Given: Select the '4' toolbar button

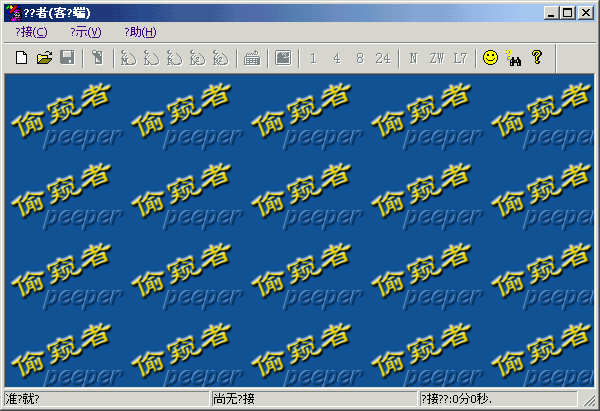Looking at the screenshot, I should pos(336,58).
